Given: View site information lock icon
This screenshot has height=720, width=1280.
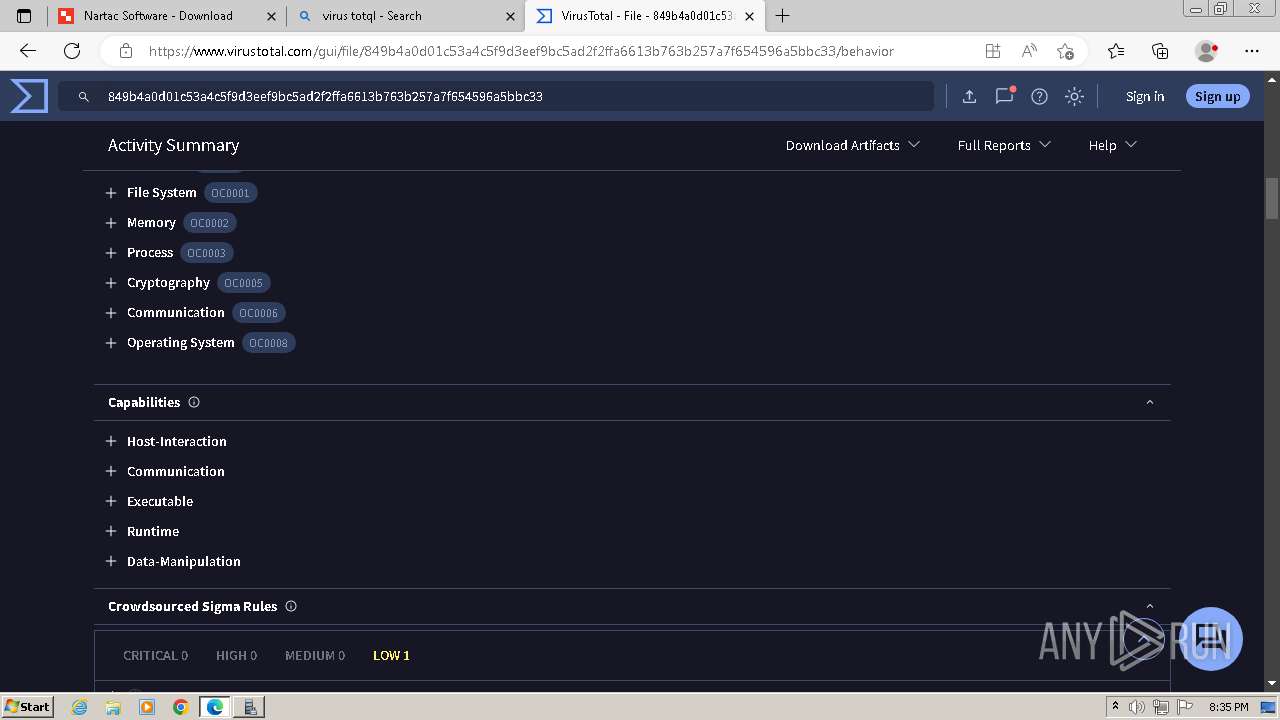Looking at the screenshot, I should pyautogui.click(x=126, y=51).
